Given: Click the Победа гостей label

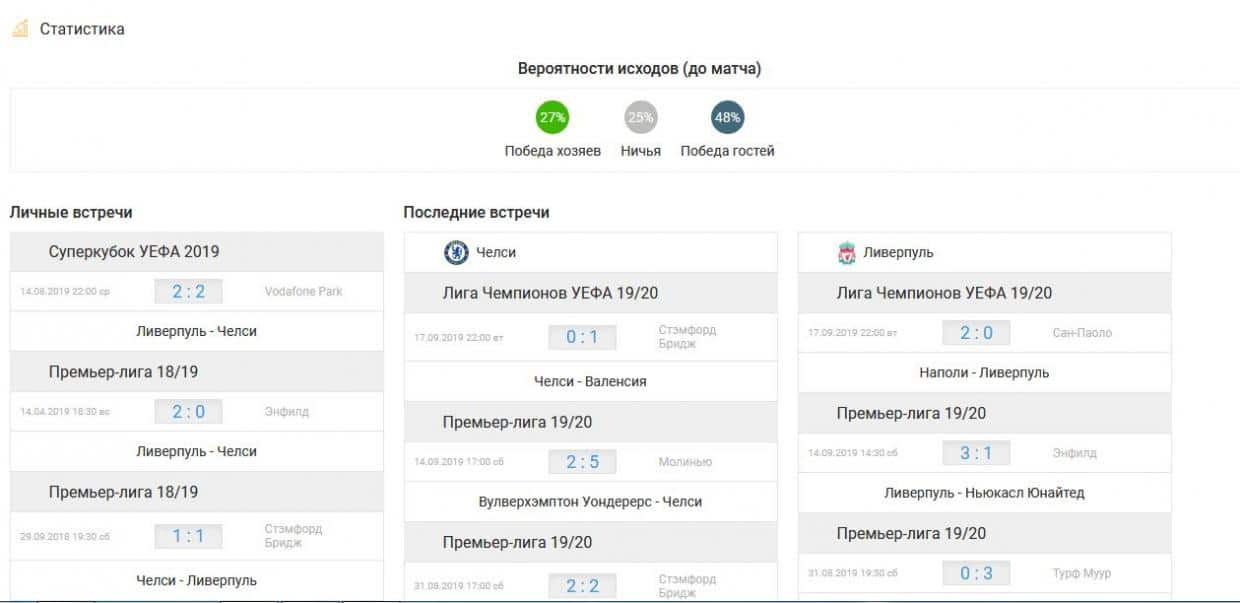Looking at the screenshot, I should click(x=727, y=151).
